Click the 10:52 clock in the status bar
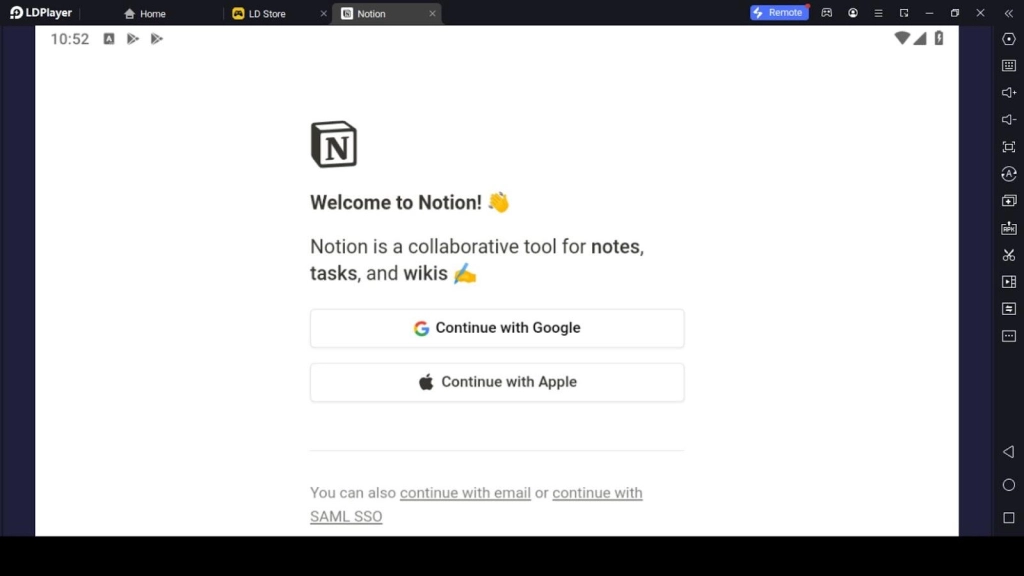The height and width of the screenshot is (576, 1024). 70,39
